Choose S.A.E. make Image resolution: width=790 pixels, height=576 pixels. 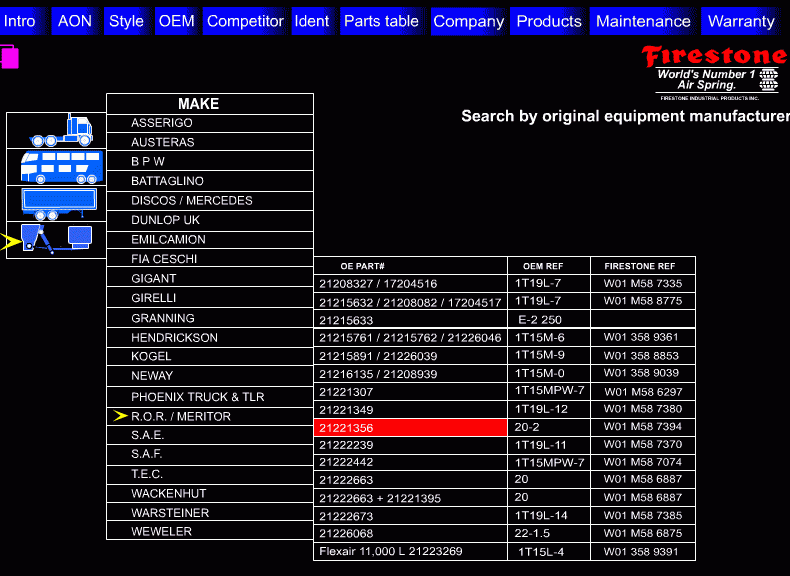coord(210,435)
